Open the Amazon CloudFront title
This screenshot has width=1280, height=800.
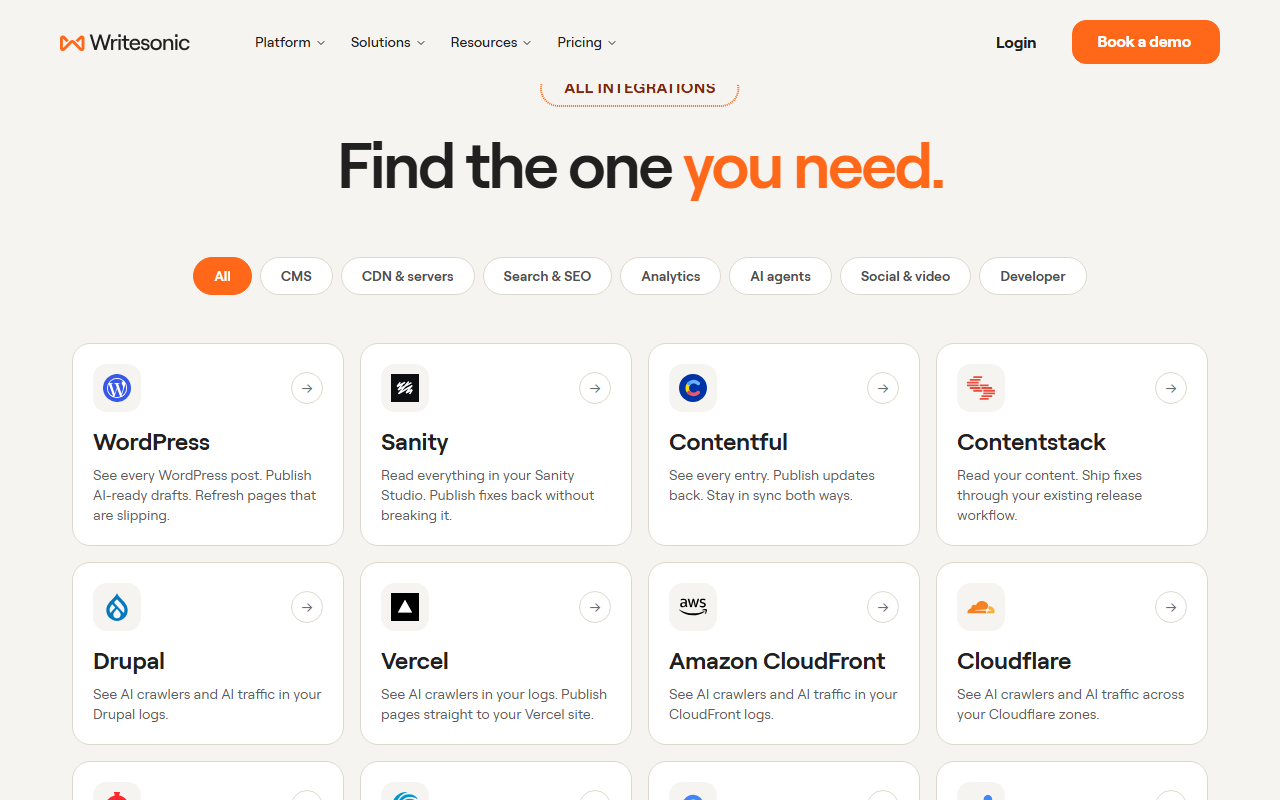[x=777, y=661]
